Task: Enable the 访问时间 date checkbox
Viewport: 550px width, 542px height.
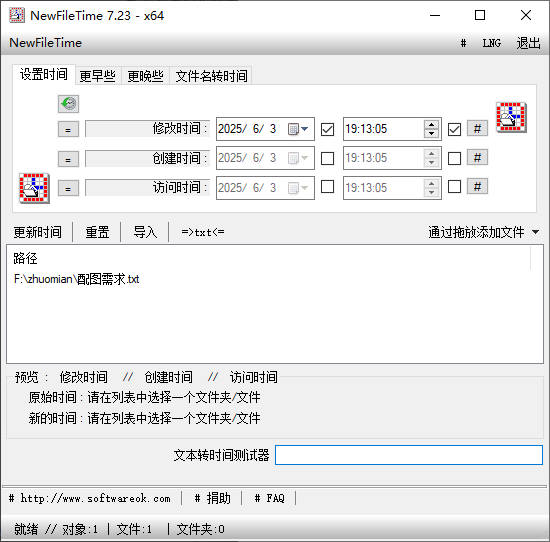Action: click(328, 187)
